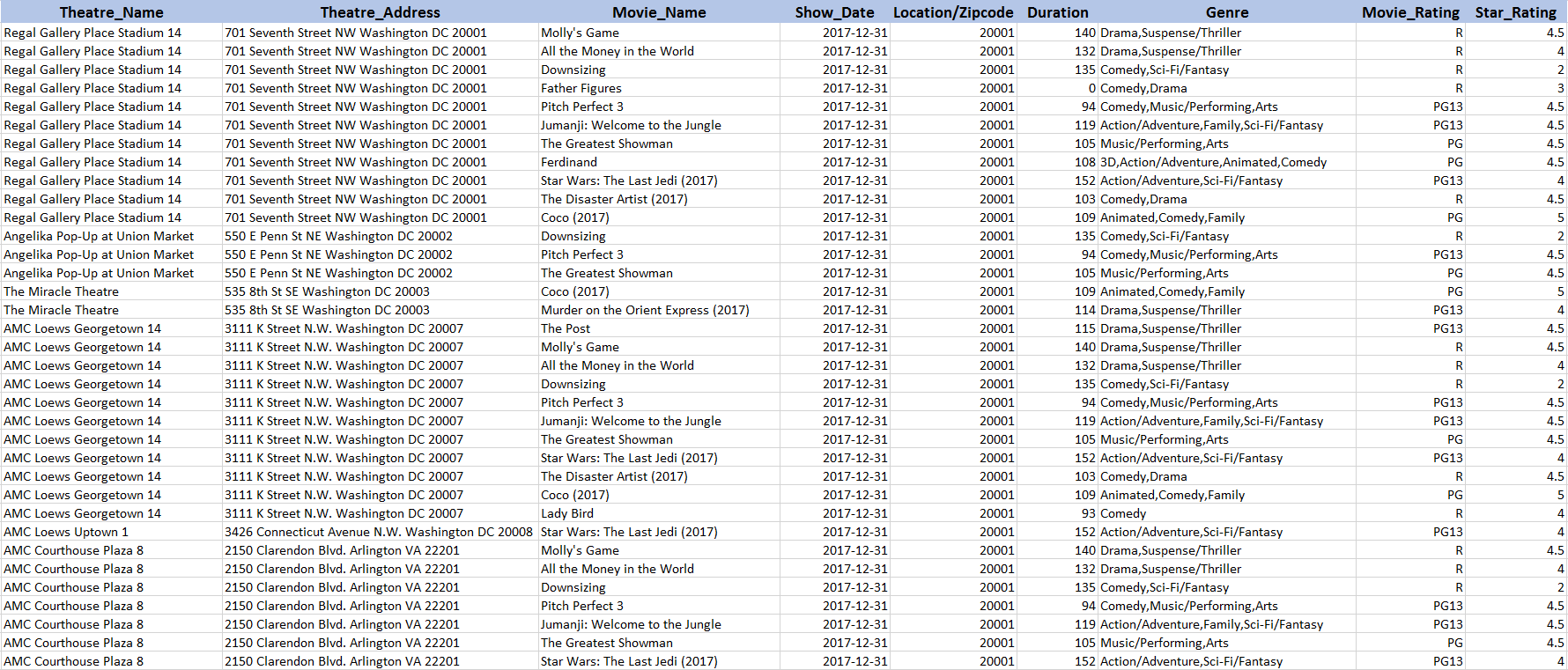Click star rating 3 in Father Figures row

click(x=1515, y=88)
